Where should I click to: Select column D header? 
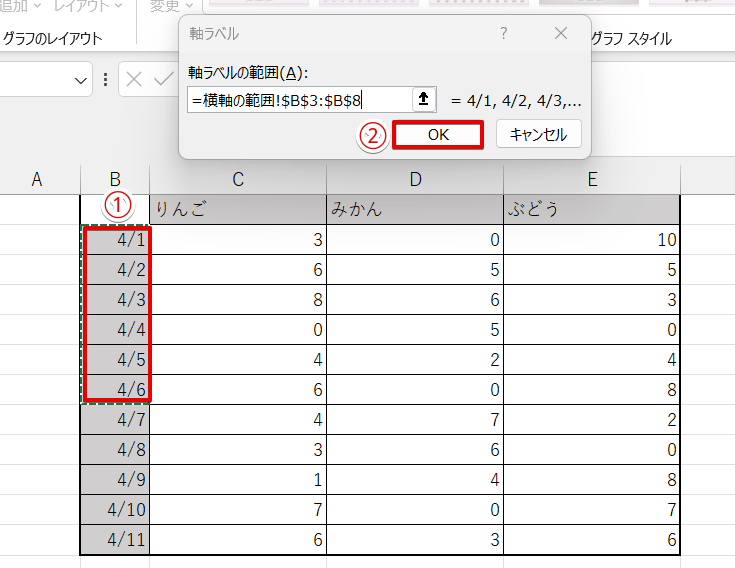pyautogui.click(x=415, y=179)
